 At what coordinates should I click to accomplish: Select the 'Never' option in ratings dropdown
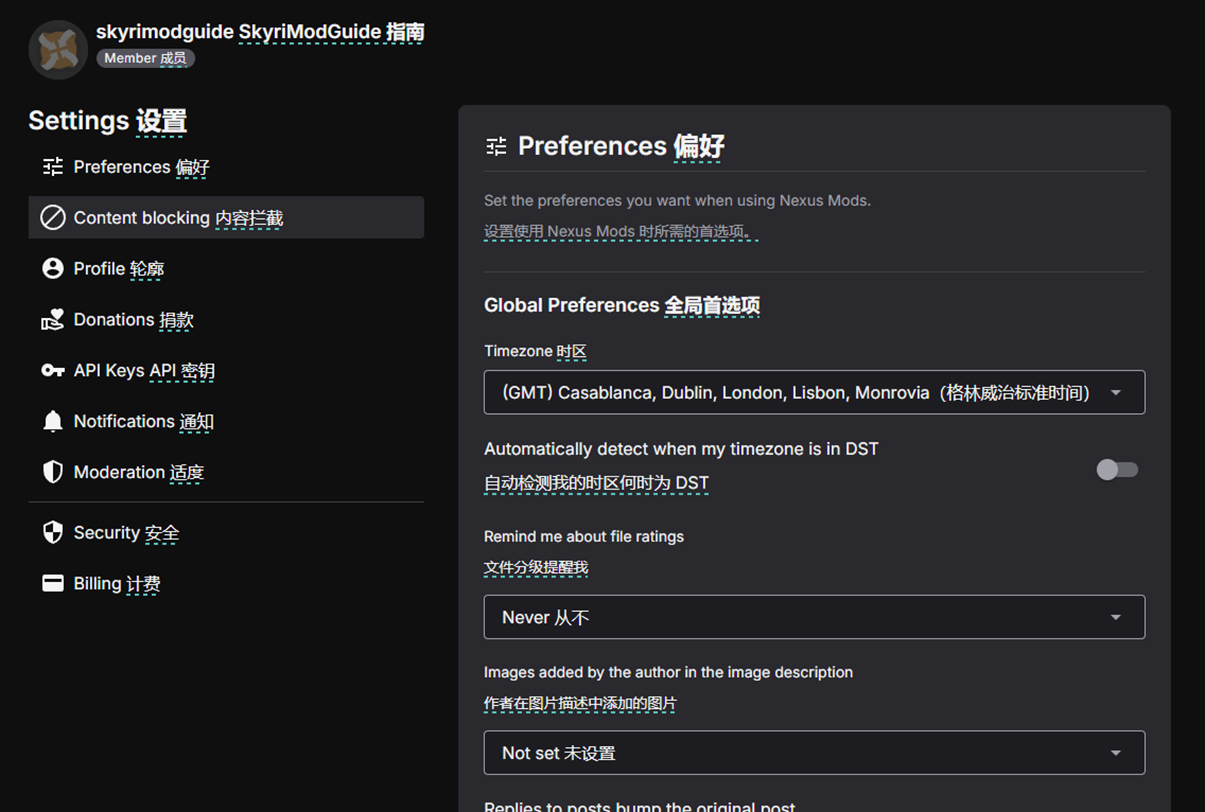[814, 617]
